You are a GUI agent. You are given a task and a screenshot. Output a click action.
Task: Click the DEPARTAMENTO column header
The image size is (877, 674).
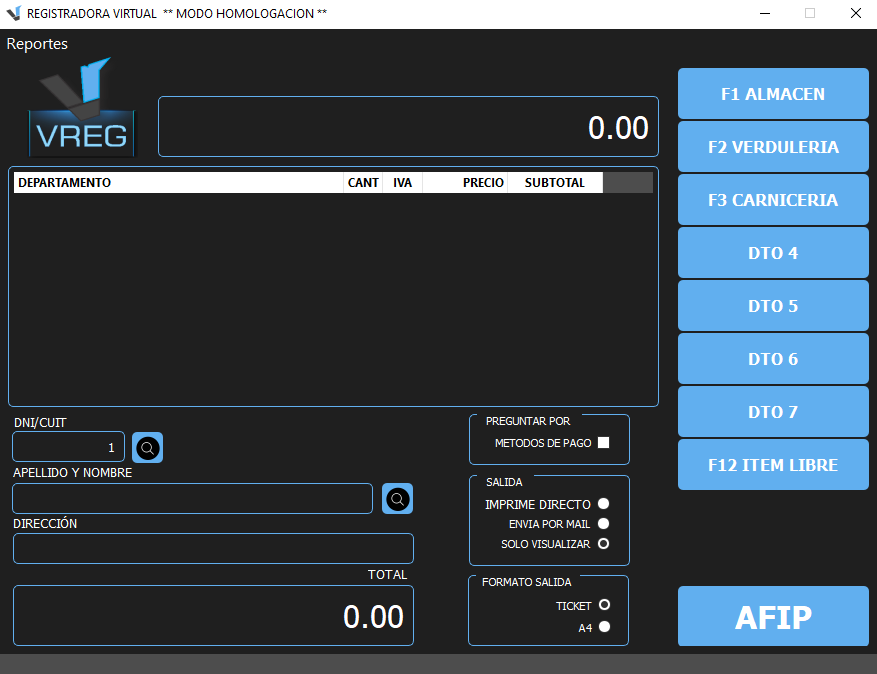[x=178, y=182]
